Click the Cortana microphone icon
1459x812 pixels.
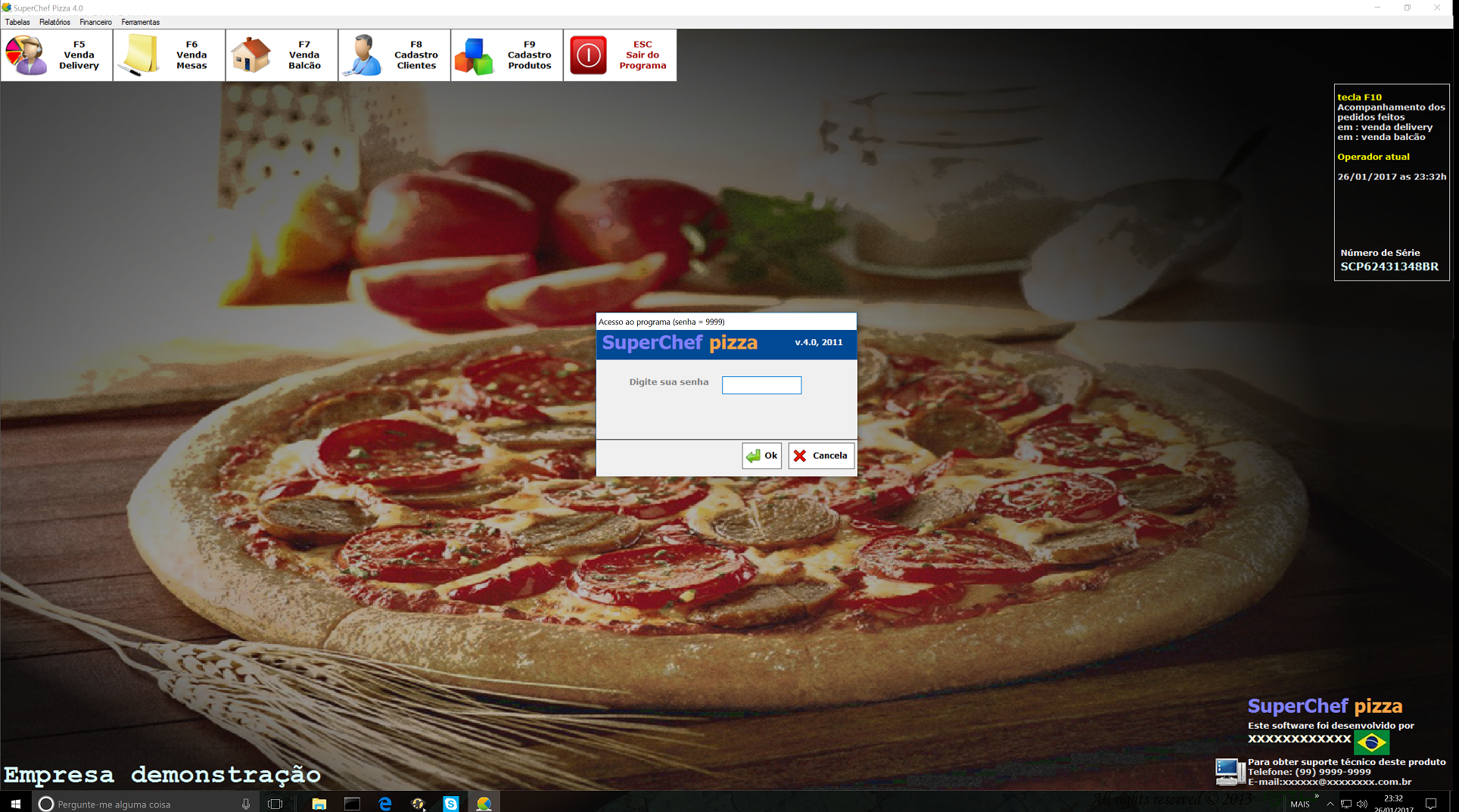[246, 804]
